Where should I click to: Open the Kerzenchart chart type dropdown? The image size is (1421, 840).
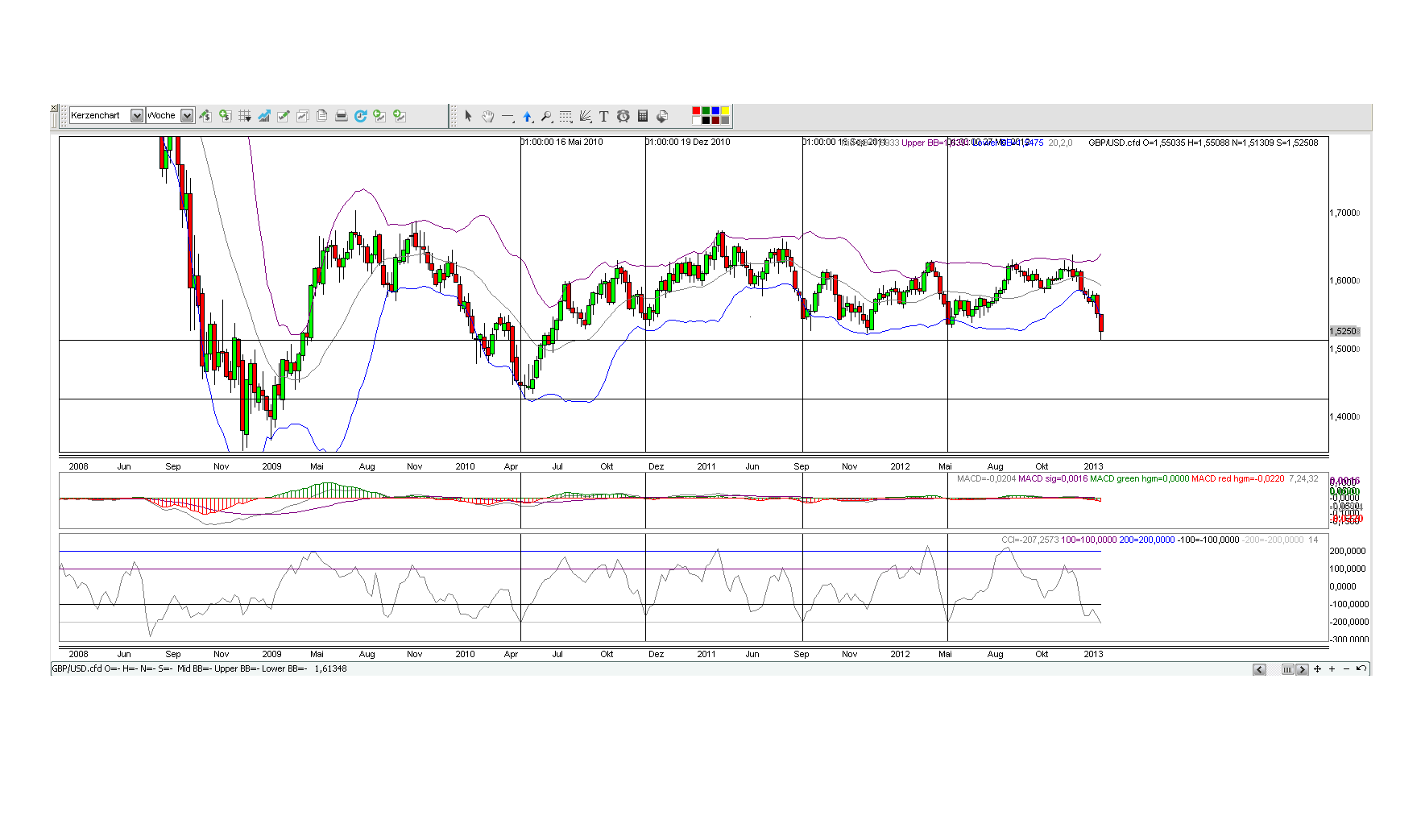click(137, 116)
